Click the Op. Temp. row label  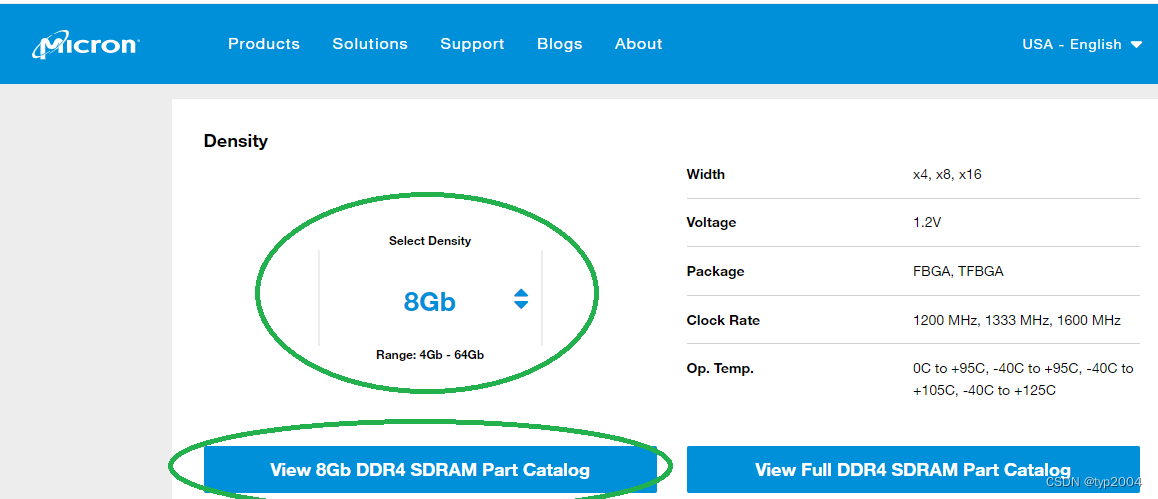(x=720, y=368)
